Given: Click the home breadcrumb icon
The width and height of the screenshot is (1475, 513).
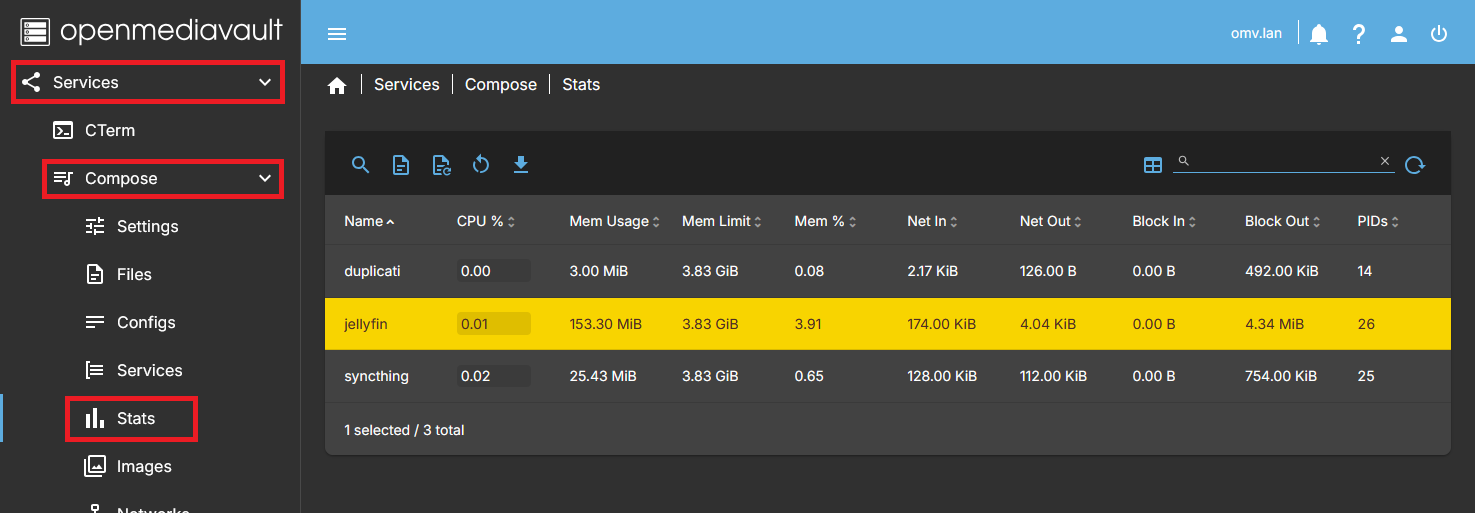Looking at the screenshot, I should (x=337, y=86).
